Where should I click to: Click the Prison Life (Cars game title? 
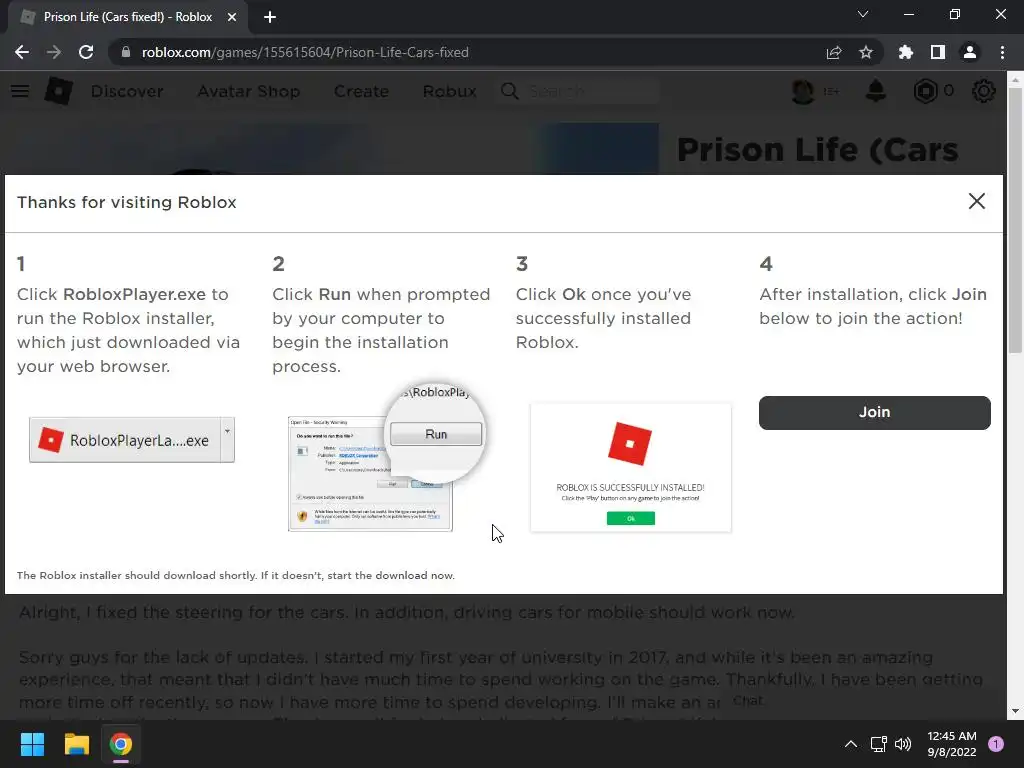818,150
